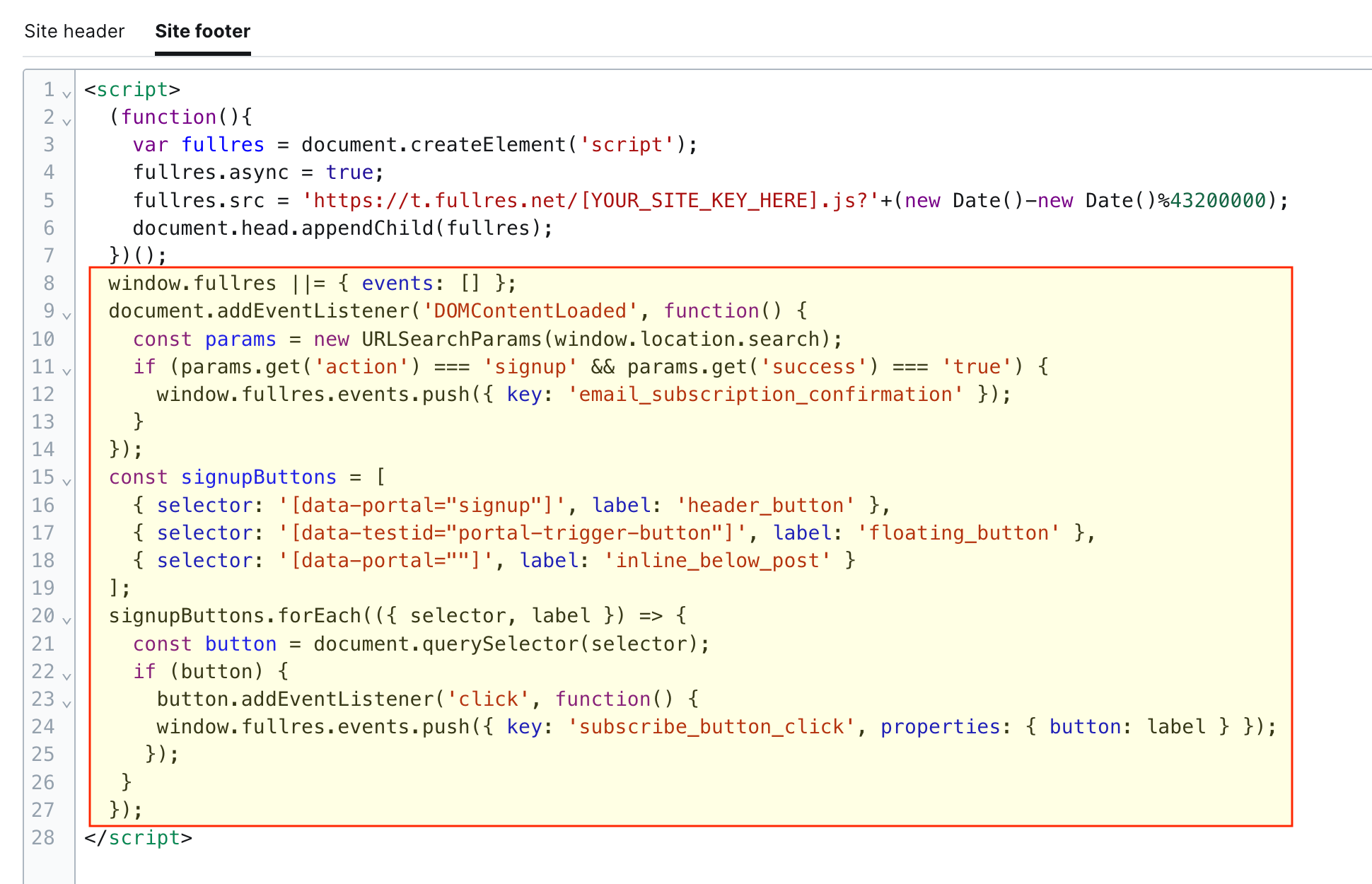Fold the forEach block at line 20
1372x884 pixels.
coord(66,620)
